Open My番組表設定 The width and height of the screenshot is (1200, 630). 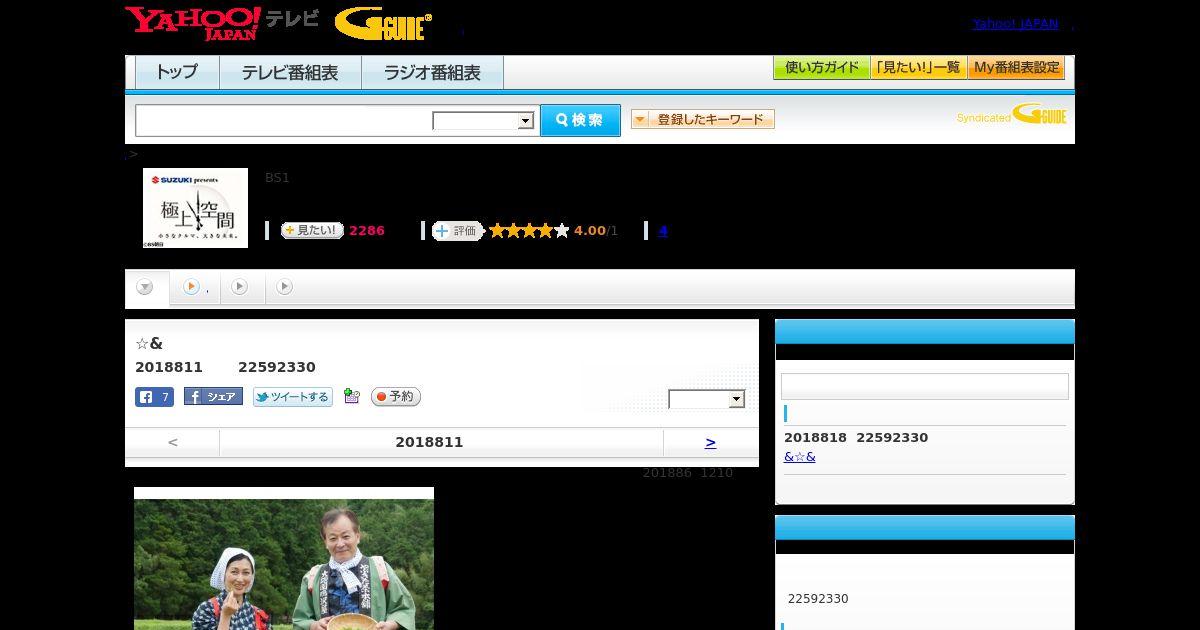pyautogui.click(x=1016, y=68)
